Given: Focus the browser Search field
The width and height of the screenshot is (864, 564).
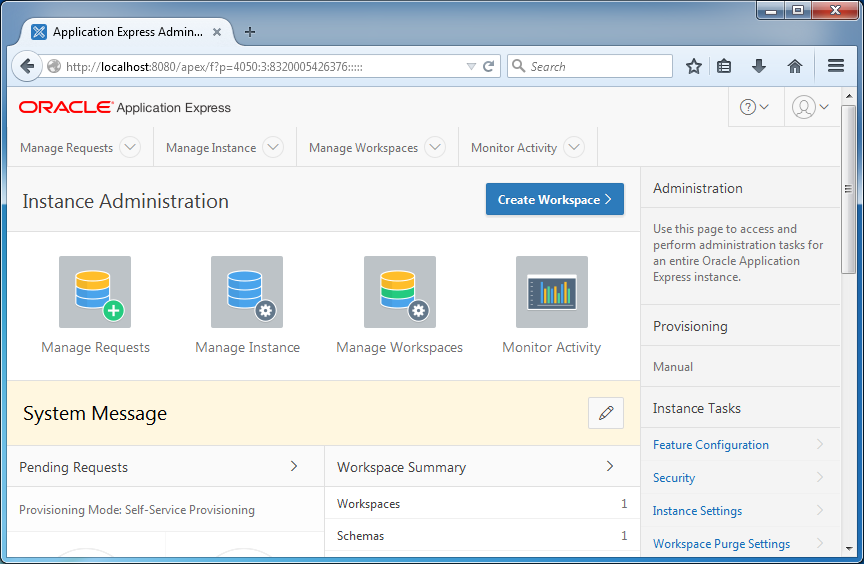Looking at the screenshot, I should (590, 66).
